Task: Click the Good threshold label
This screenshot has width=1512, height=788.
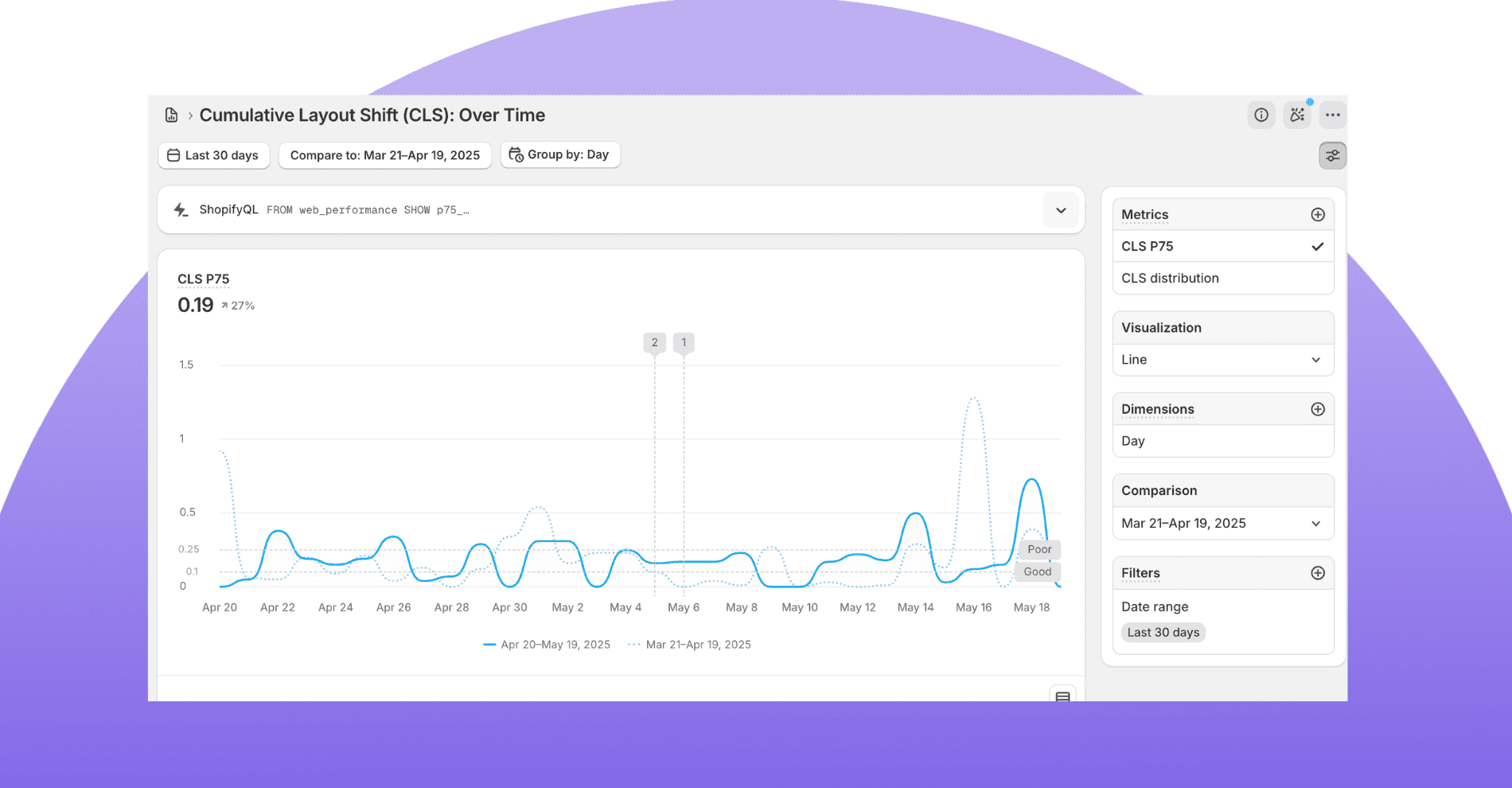Action: tap(1038, 571)
